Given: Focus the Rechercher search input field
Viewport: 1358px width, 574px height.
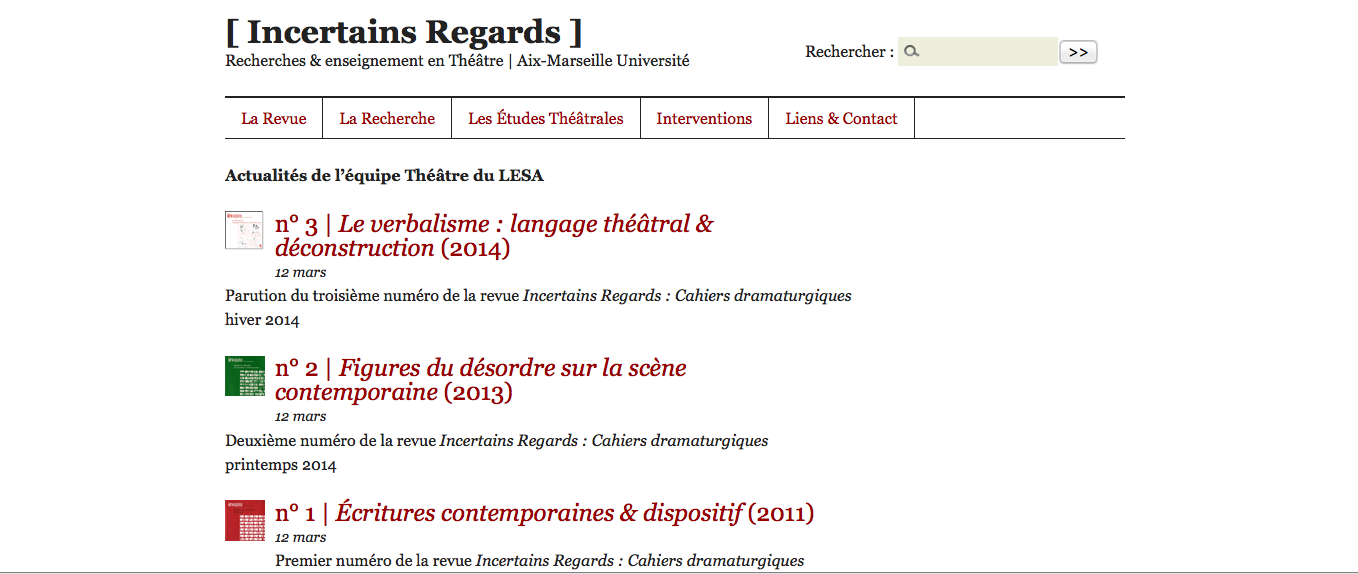Looking at the screenshot, I should click(x=987, y=52).
